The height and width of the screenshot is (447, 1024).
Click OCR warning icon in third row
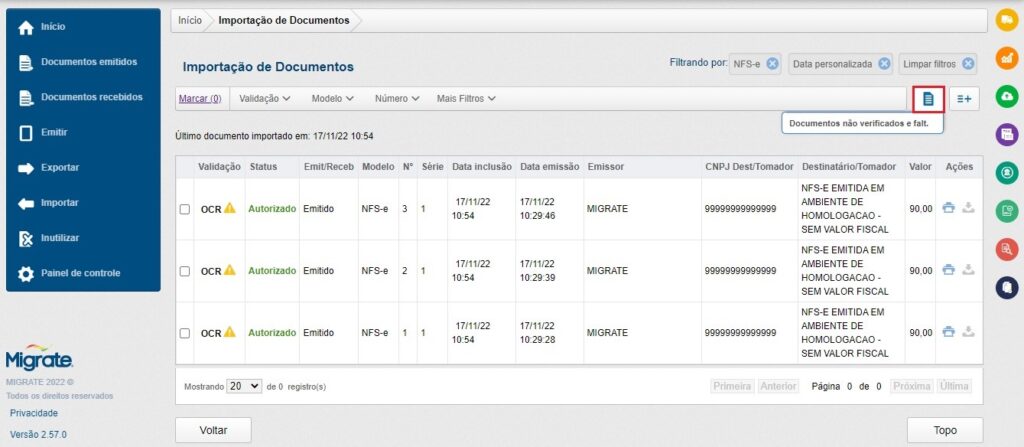229,332
